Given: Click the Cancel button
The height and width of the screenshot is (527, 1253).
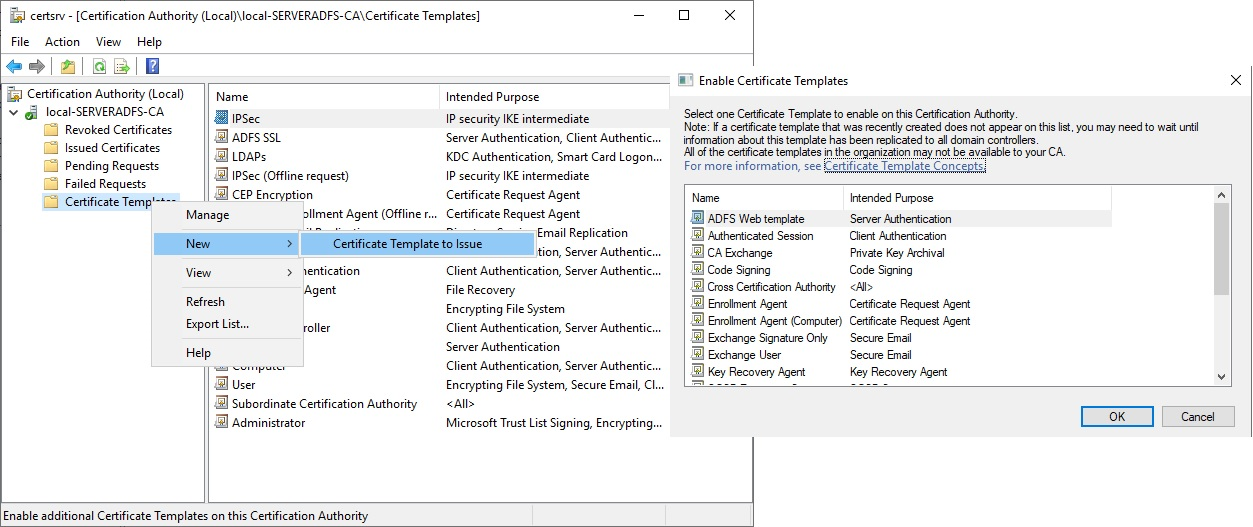Looking at the screenshot, I should (x=1197, y=417).
